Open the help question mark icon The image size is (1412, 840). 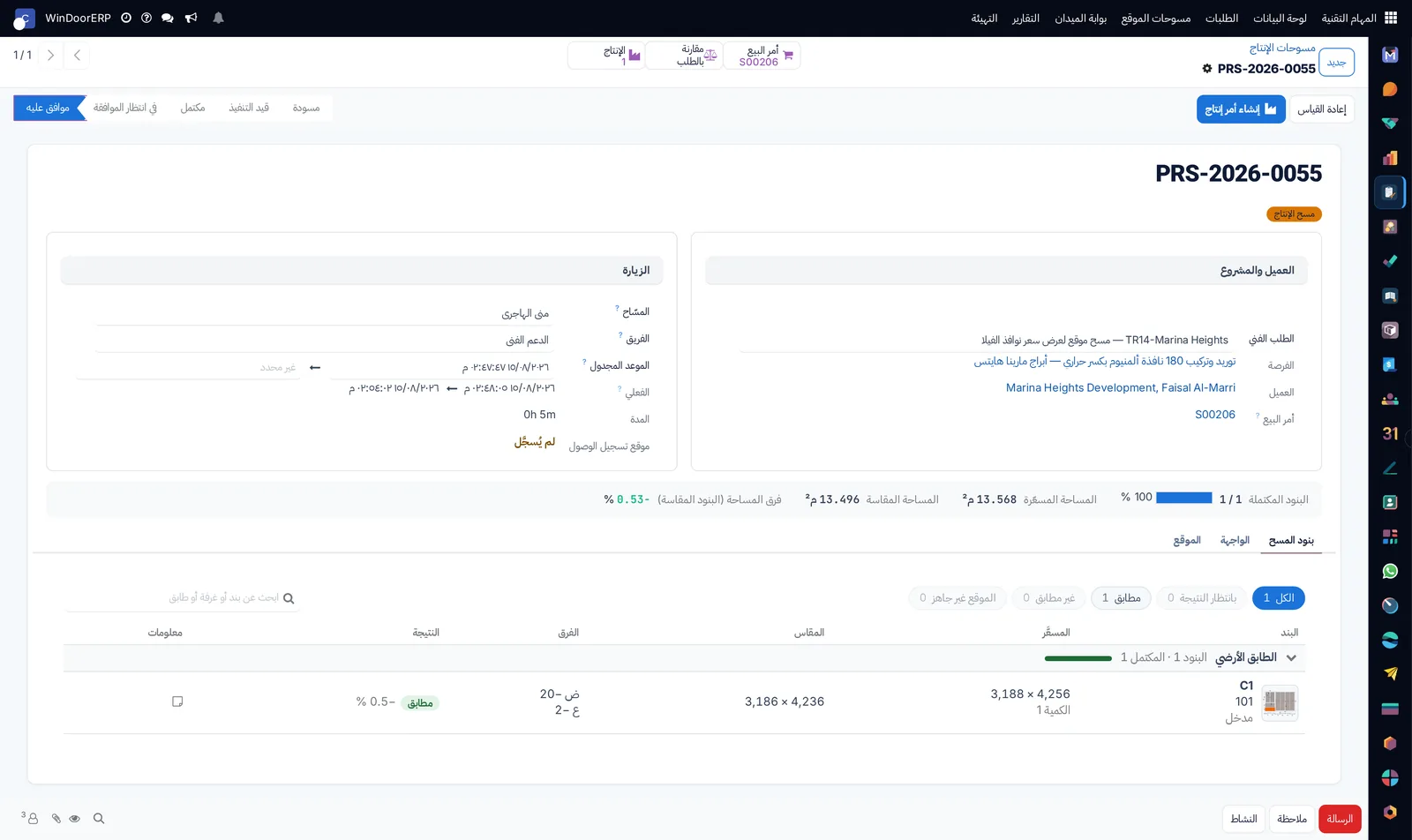tap(146, 18)
